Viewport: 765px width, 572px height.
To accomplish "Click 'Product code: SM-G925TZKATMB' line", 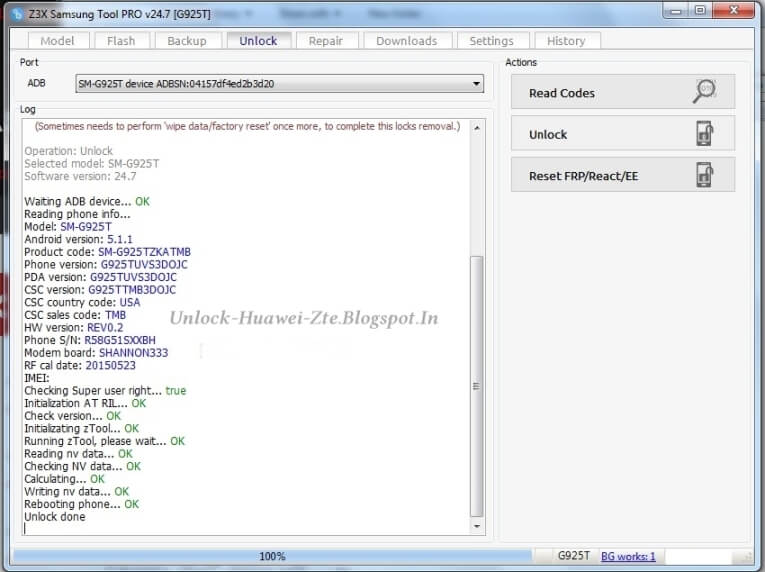I will tap(107, 252).
